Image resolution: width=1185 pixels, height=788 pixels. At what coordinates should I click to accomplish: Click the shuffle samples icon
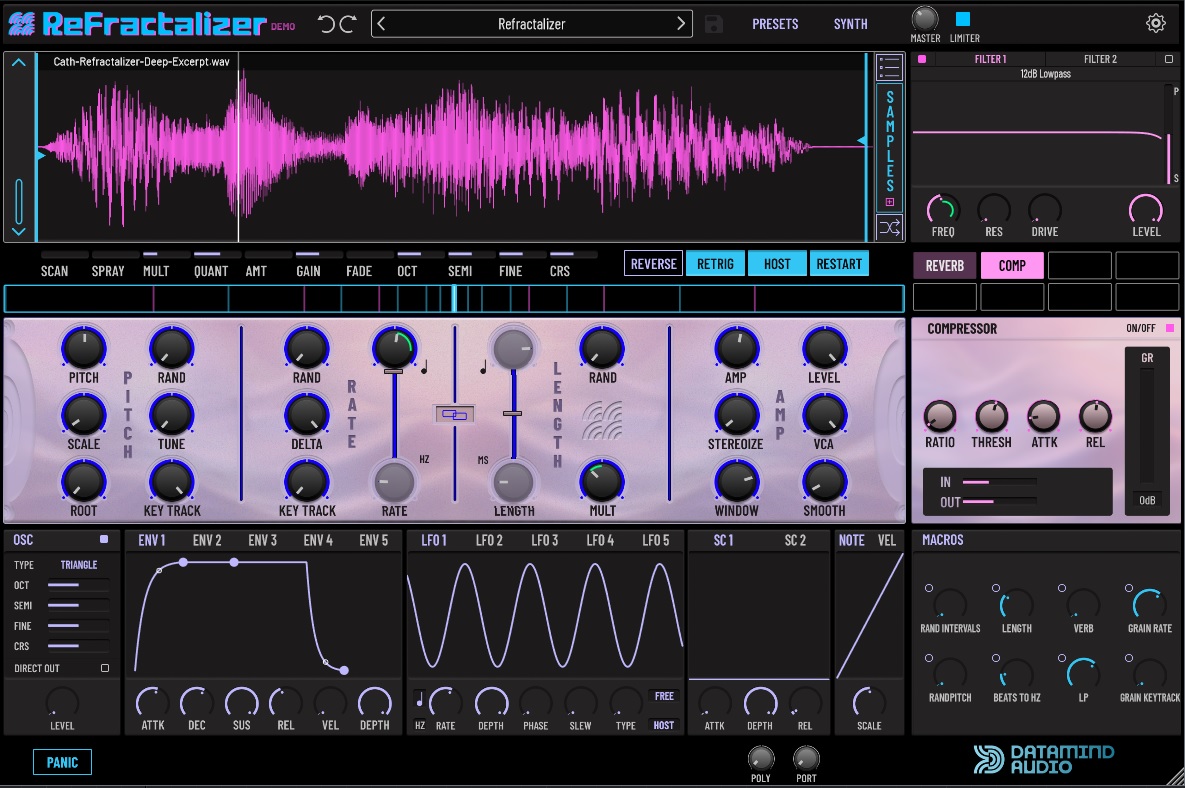[890, 227]
